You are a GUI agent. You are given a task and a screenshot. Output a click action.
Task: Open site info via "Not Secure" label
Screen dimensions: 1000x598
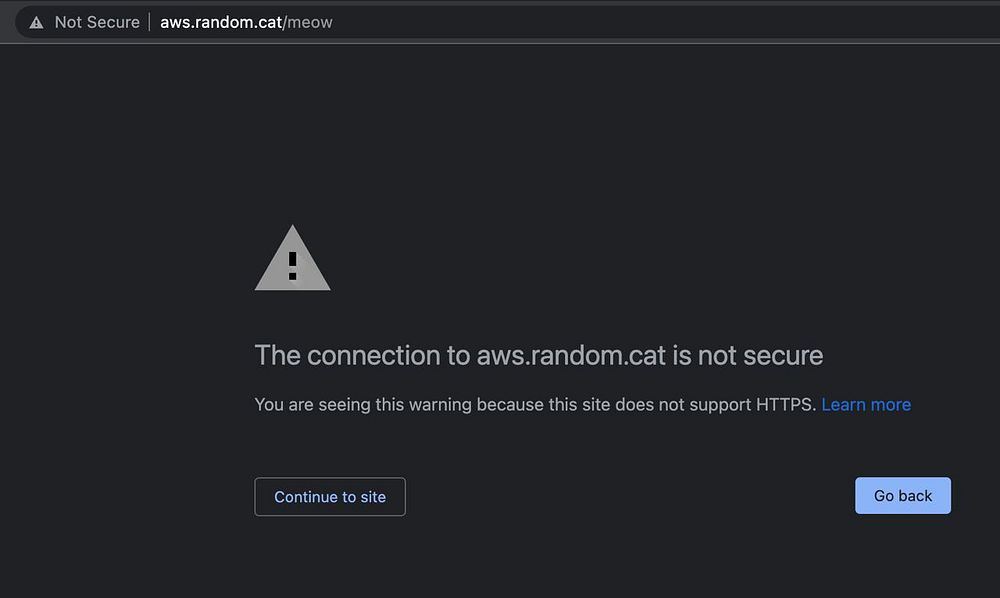coord(97,22)
